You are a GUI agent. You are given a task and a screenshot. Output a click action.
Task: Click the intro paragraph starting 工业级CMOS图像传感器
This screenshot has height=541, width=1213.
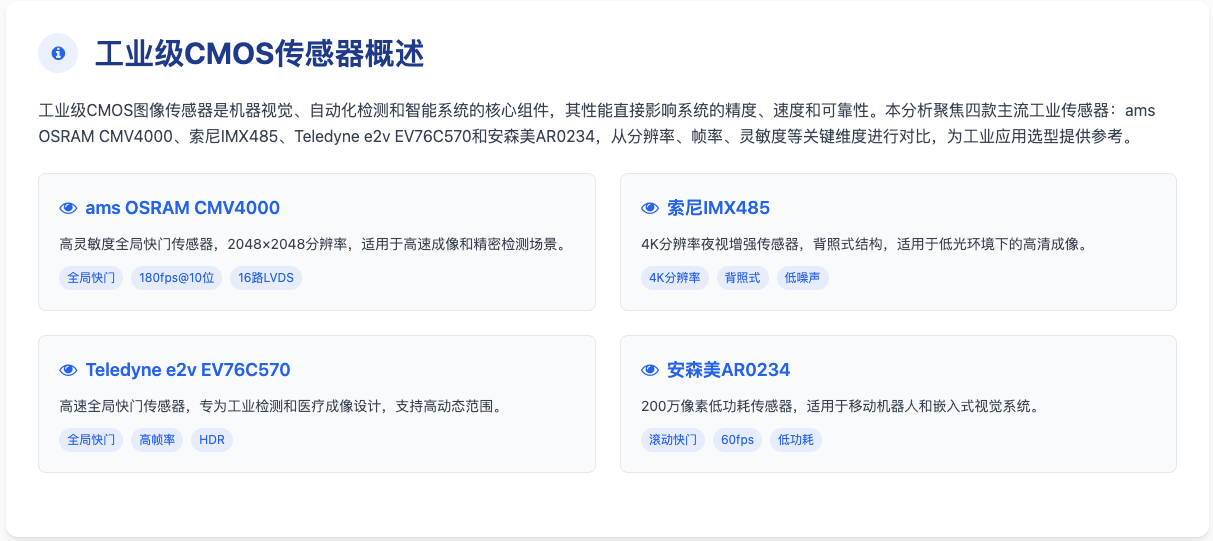click(597, 123)
